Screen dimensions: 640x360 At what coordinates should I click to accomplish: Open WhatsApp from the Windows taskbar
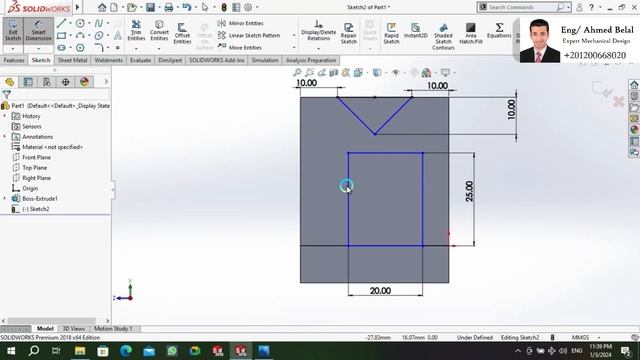tap(172, 351)
